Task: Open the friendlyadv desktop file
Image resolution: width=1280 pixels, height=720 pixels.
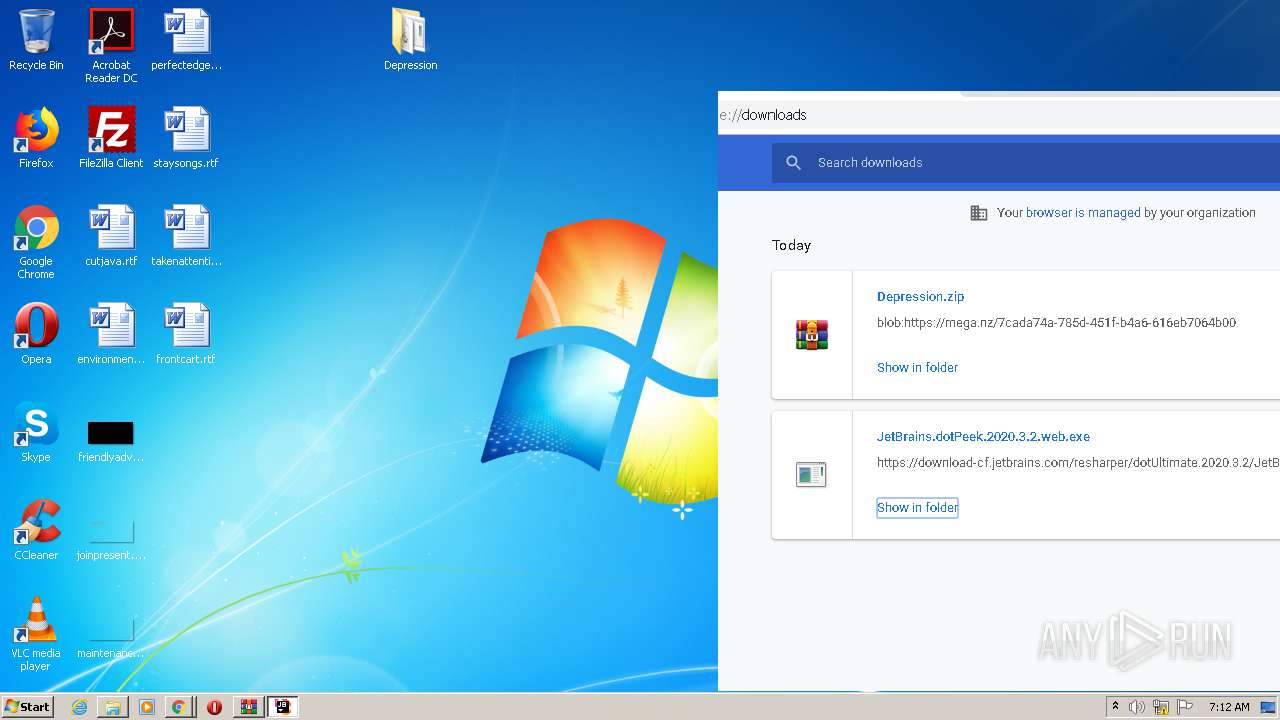Action: [111, 440]
